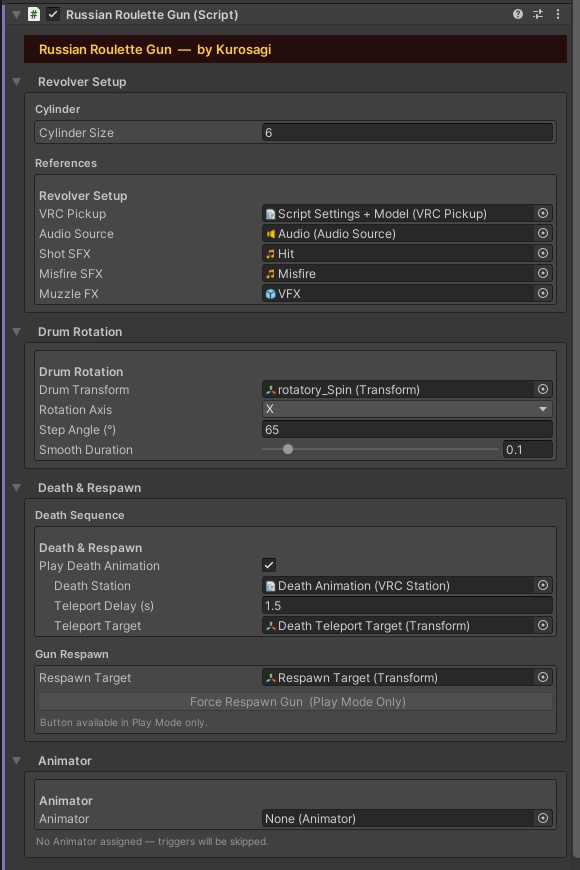Open object picker for Drum Transform field

point(543,389)
